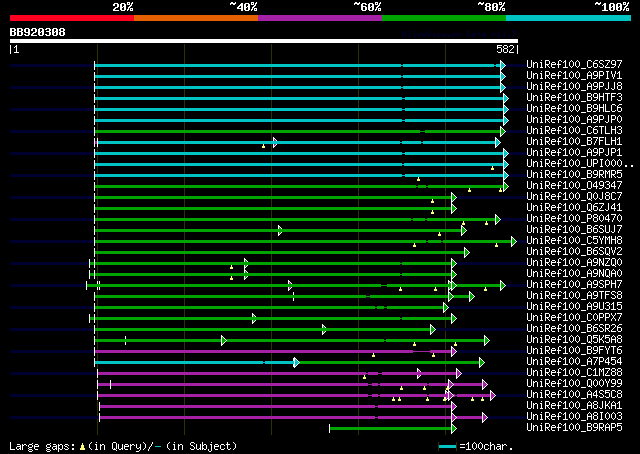The height and width of the screenshot is (454, 640).
Task: Open the UniRef100_B6SR26 entry
Action: pos(574,329)
